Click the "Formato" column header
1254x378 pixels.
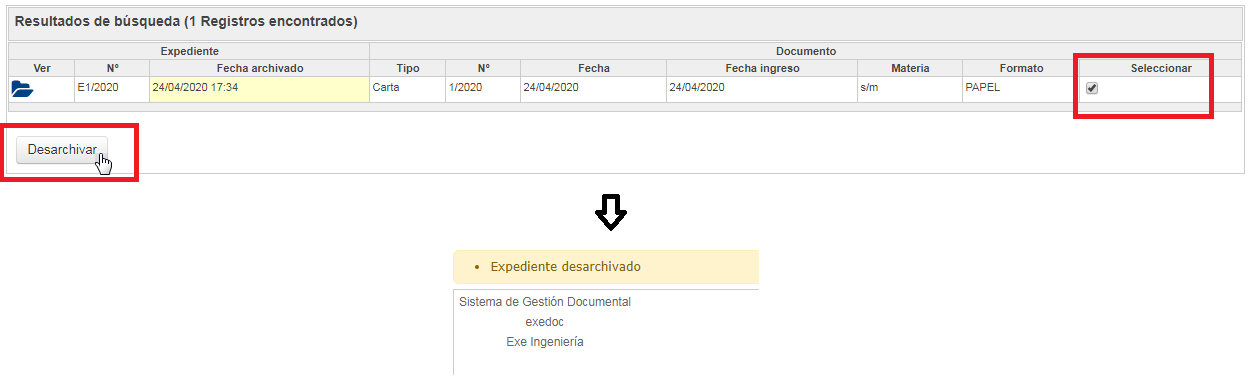pyautogui.click(x=1021, y=68)
